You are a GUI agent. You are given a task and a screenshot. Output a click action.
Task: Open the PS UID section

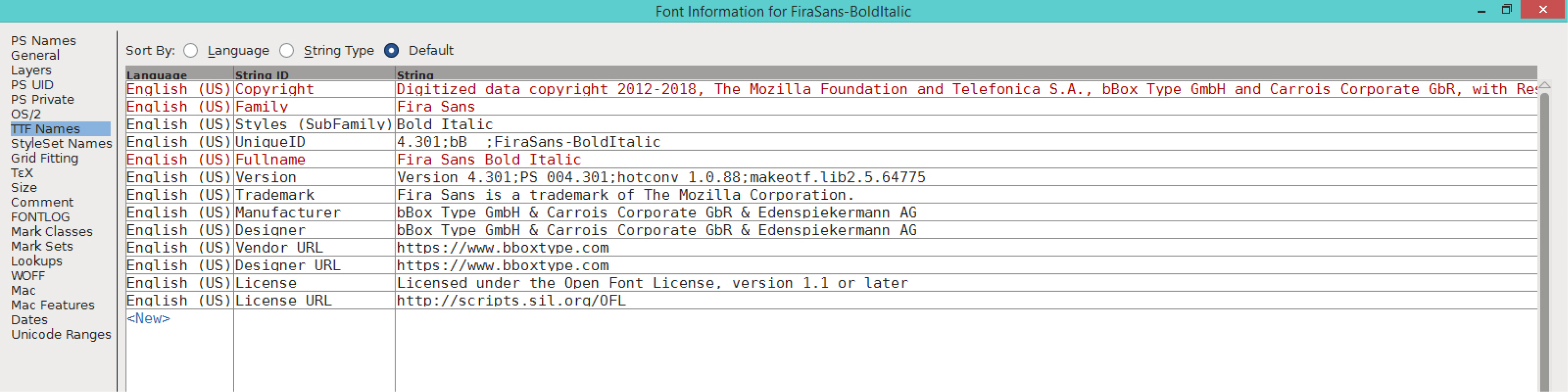(x=32, y=85)
